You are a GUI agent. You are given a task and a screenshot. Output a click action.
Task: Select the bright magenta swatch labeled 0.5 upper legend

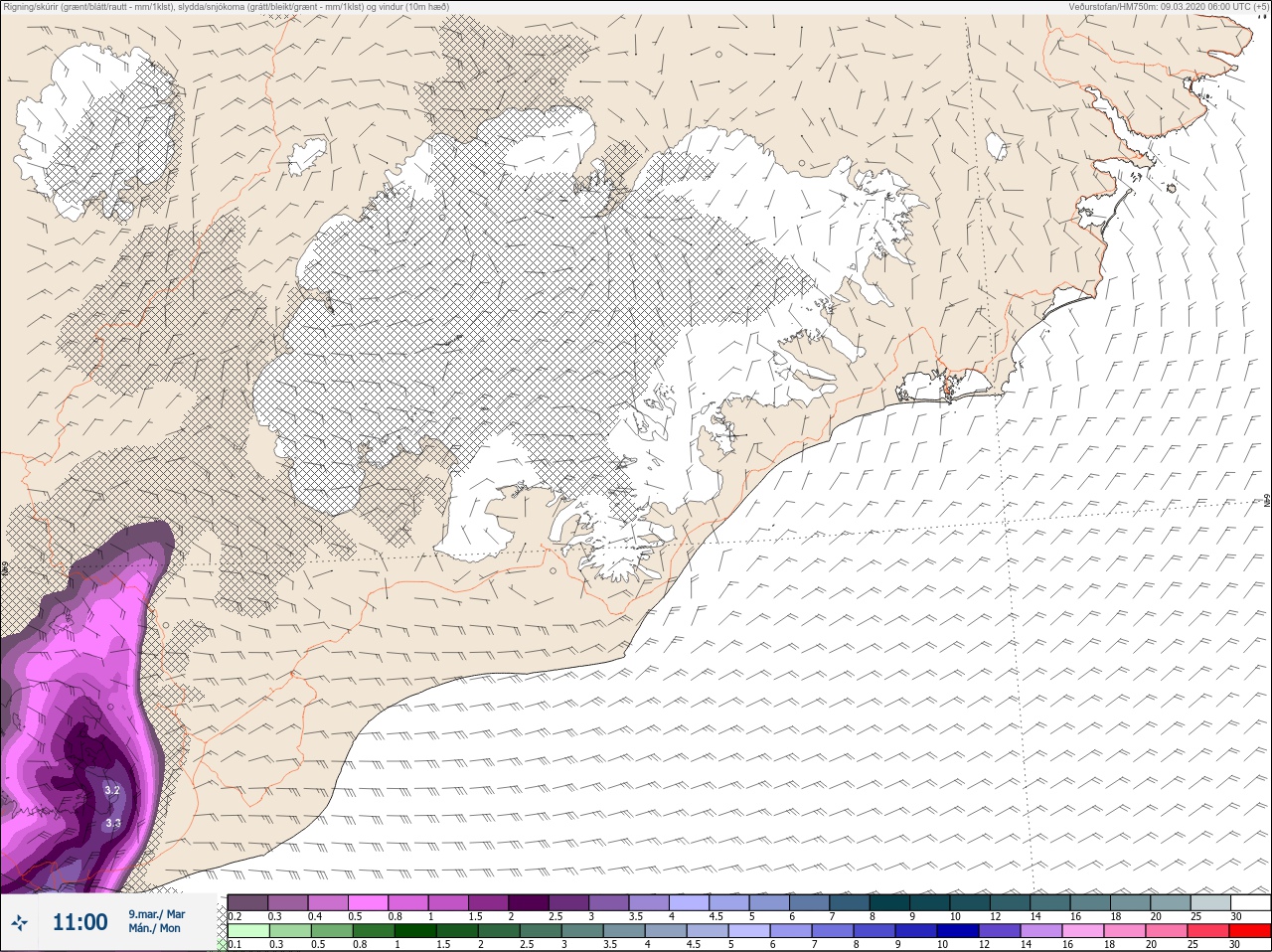click(x=368, y=902)
